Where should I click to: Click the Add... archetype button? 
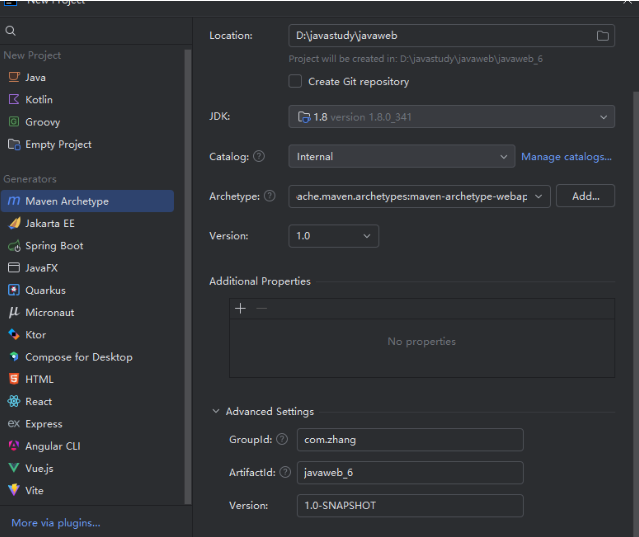(585, 197)
